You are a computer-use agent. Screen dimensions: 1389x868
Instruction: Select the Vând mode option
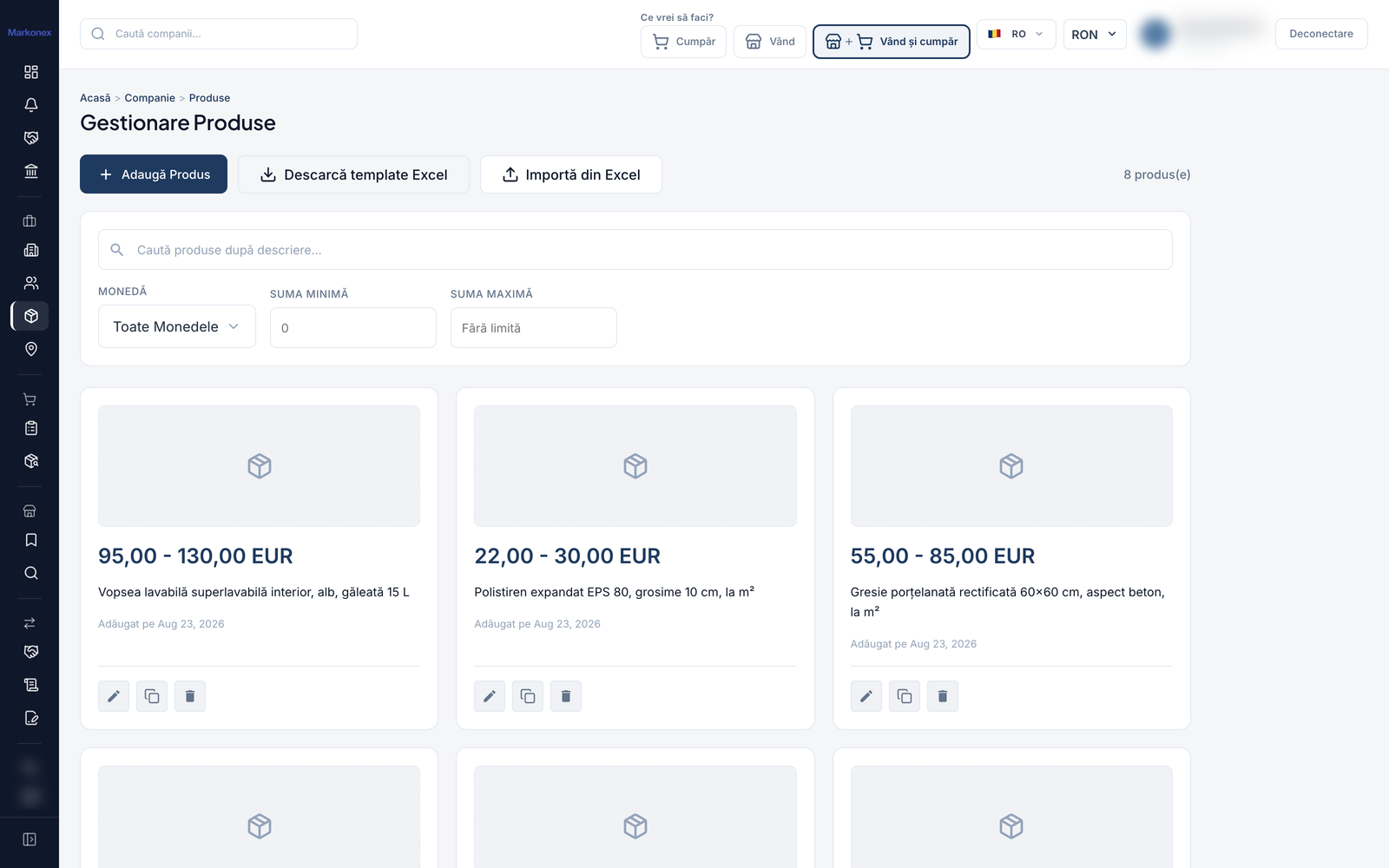click(x=770, y=42)
